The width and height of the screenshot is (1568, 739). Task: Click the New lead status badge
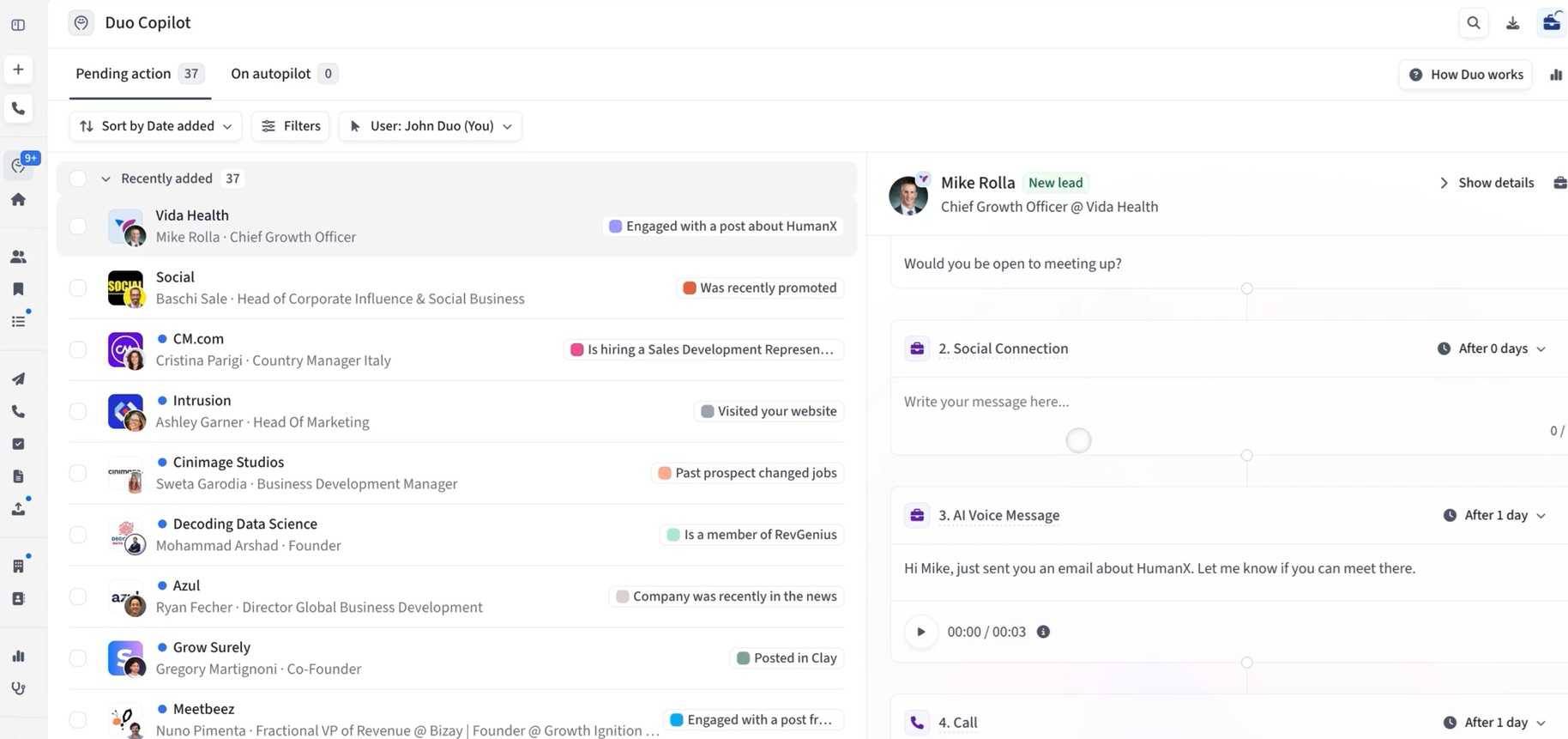[1055, 183]
